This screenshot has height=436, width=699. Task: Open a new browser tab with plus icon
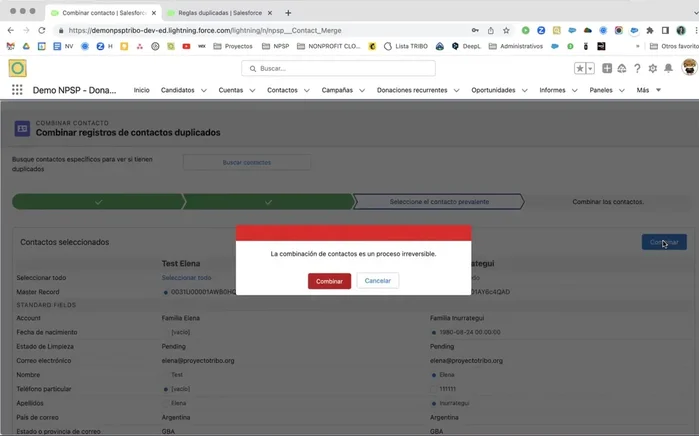point(288,13)
